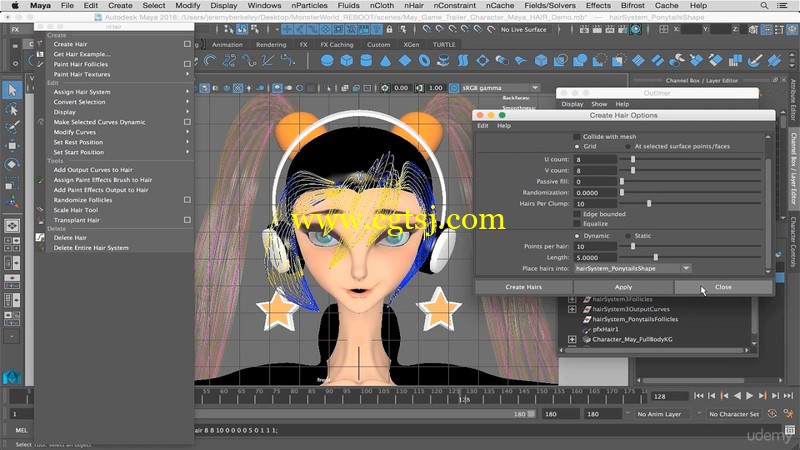Play animation backwards
This screenshot has height=450, width=800.
[737, 396]
